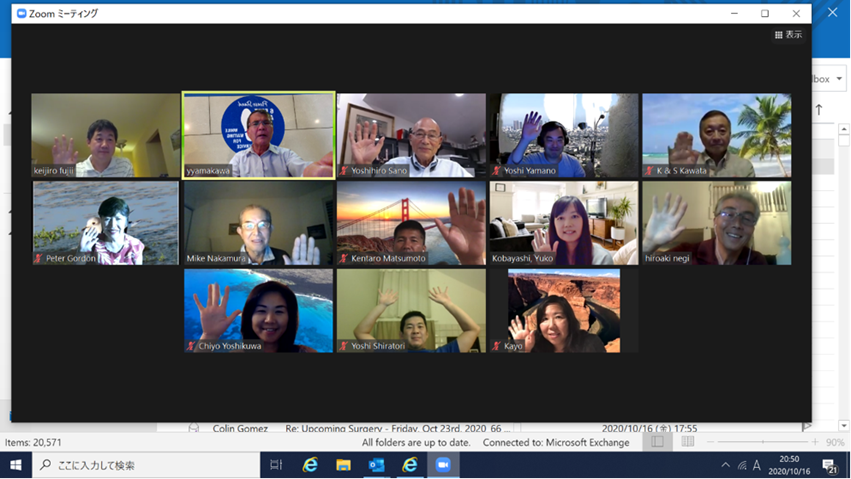This screenshot has width=851, height=479.
Task: Switch to Outlook reading view layout
Action: [x=688, y=442]
